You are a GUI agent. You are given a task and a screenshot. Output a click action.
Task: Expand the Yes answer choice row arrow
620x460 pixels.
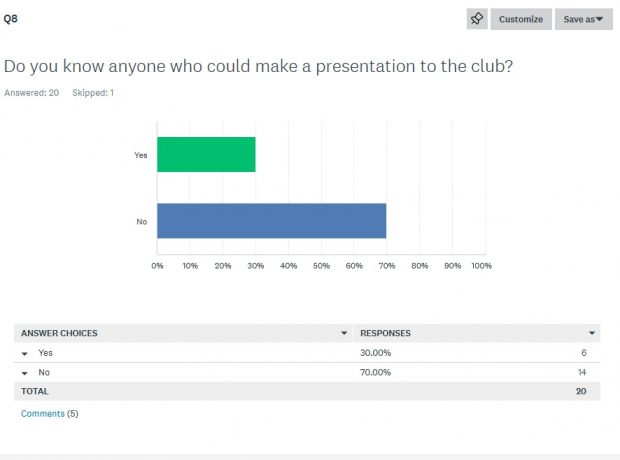[x=24, y=353]
